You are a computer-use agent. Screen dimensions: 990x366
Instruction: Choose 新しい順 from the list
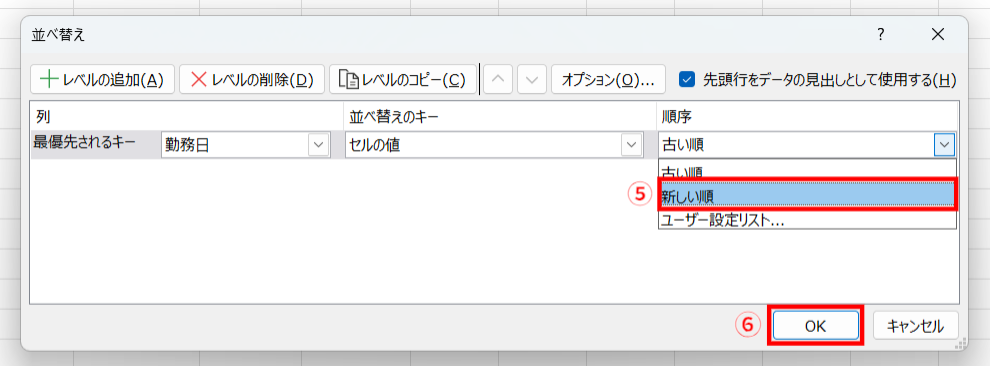click(808, 196)
